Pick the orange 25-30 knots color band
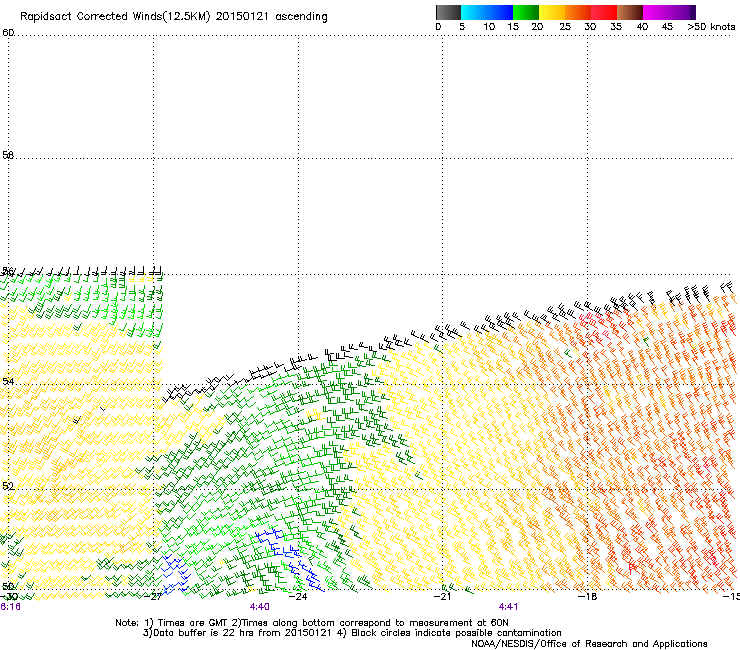 [578, 12]
